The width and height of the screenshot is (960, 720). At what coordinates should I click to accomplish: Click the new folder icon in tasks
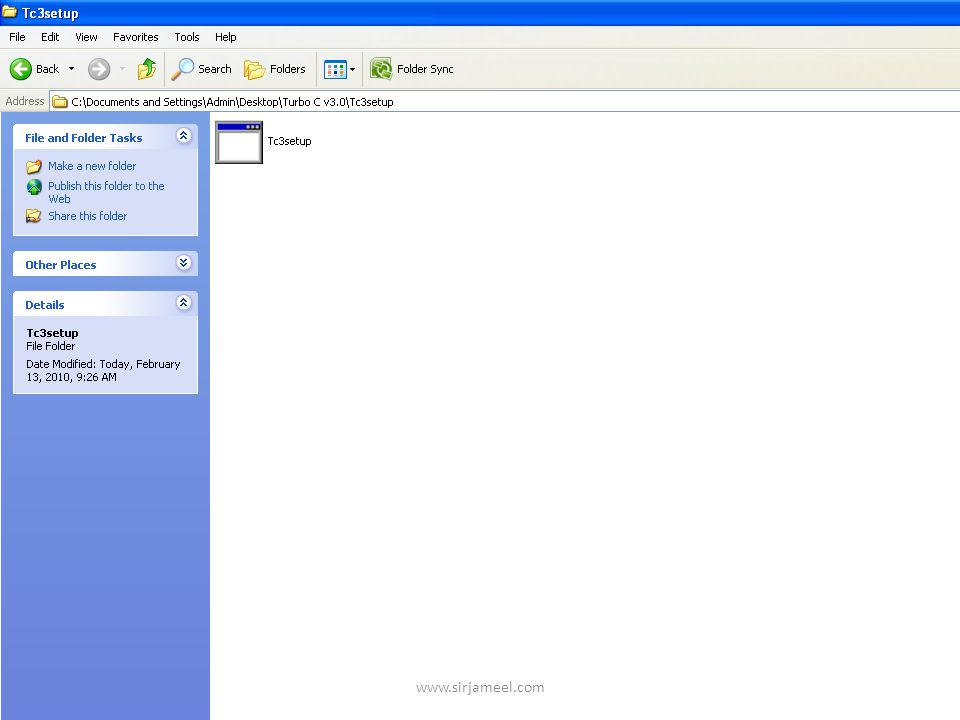tap(34, 167)
